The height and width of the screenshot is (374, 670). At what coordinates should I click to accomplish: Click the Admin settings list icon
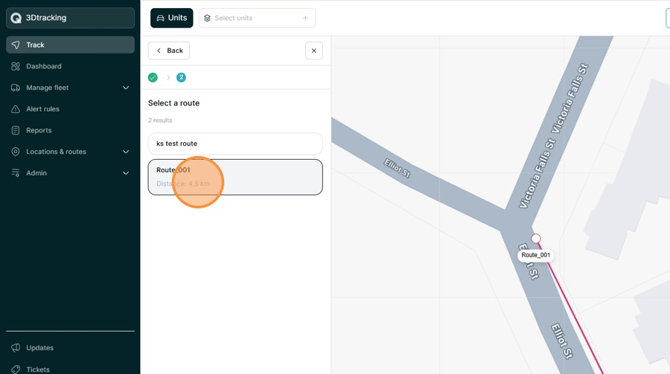[15, 173]
